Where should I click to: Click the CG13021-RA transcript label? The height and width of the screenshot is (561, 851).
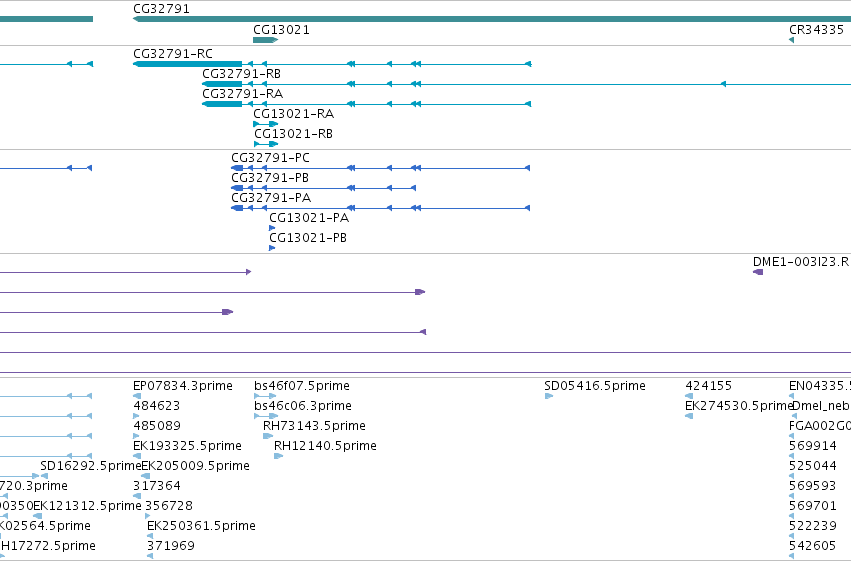(294, 113)
